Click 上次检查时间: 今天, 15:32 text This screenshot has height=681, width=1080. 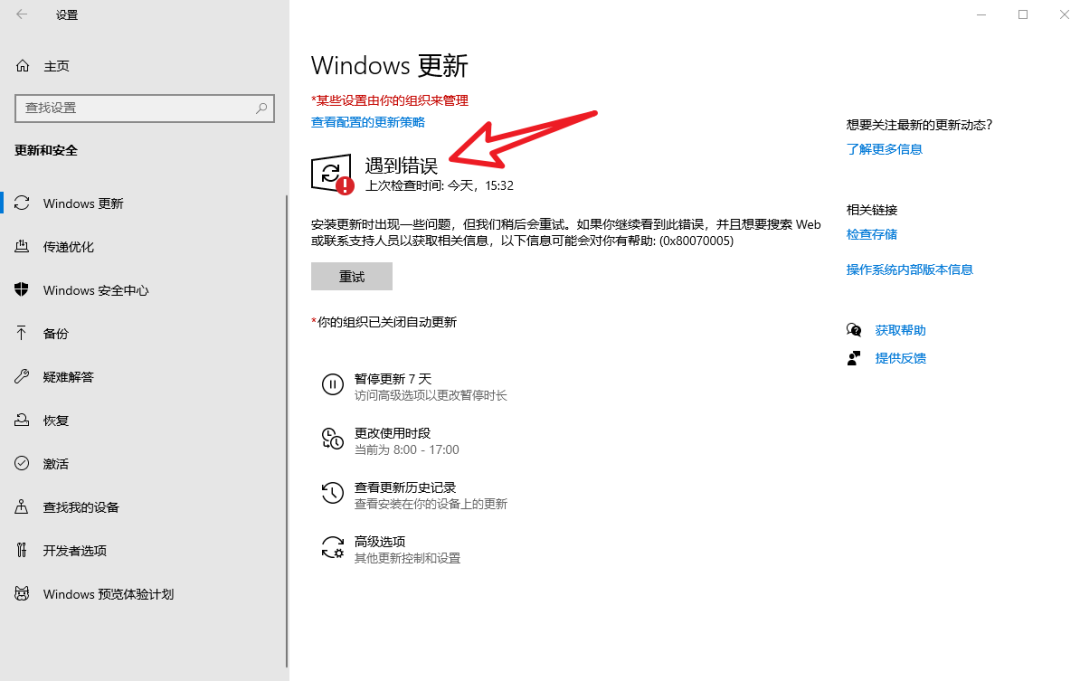coord(439,186)
